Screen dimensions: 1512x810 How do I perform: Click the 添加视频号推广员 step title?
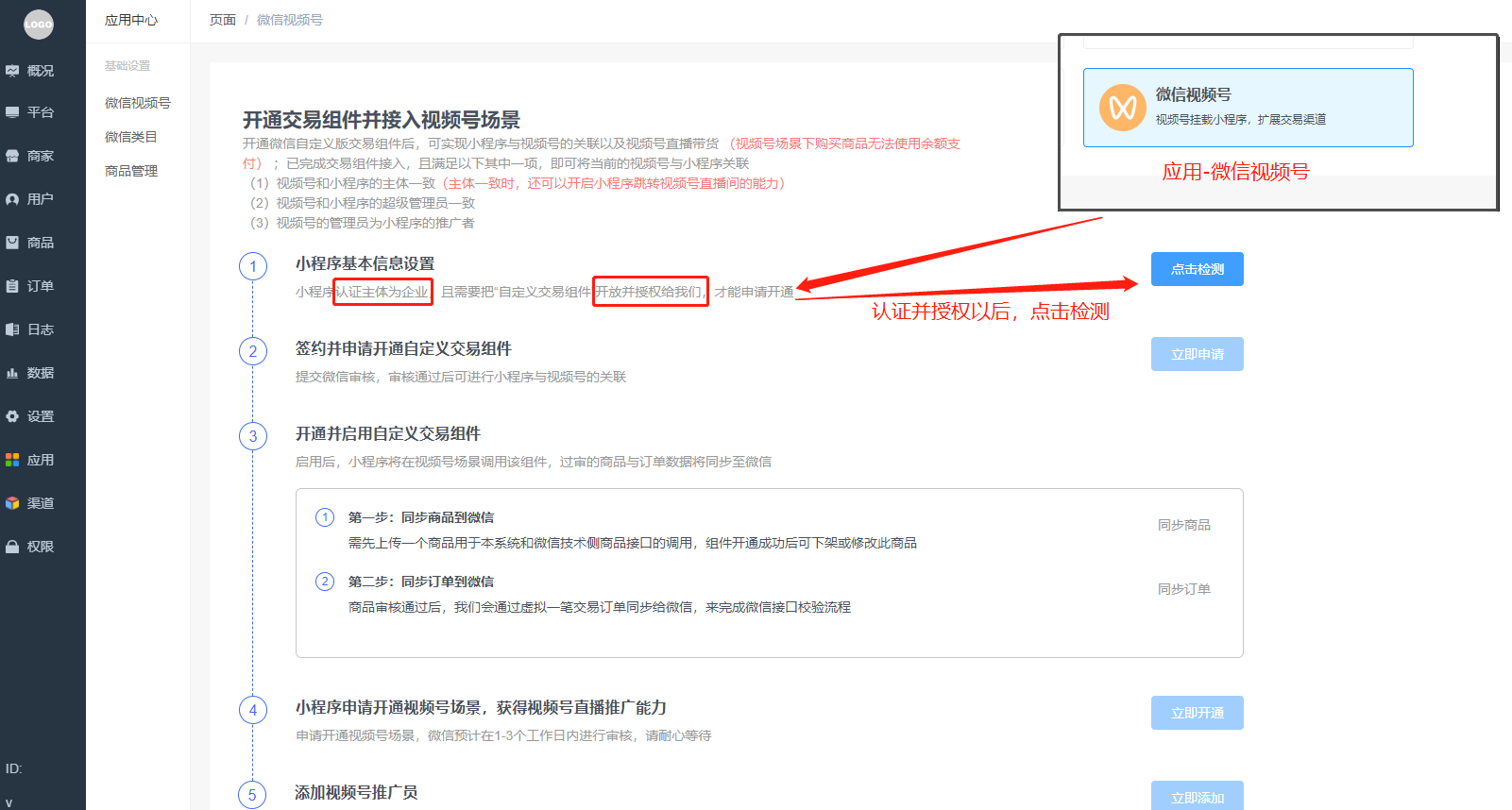(x=356, y=792)
